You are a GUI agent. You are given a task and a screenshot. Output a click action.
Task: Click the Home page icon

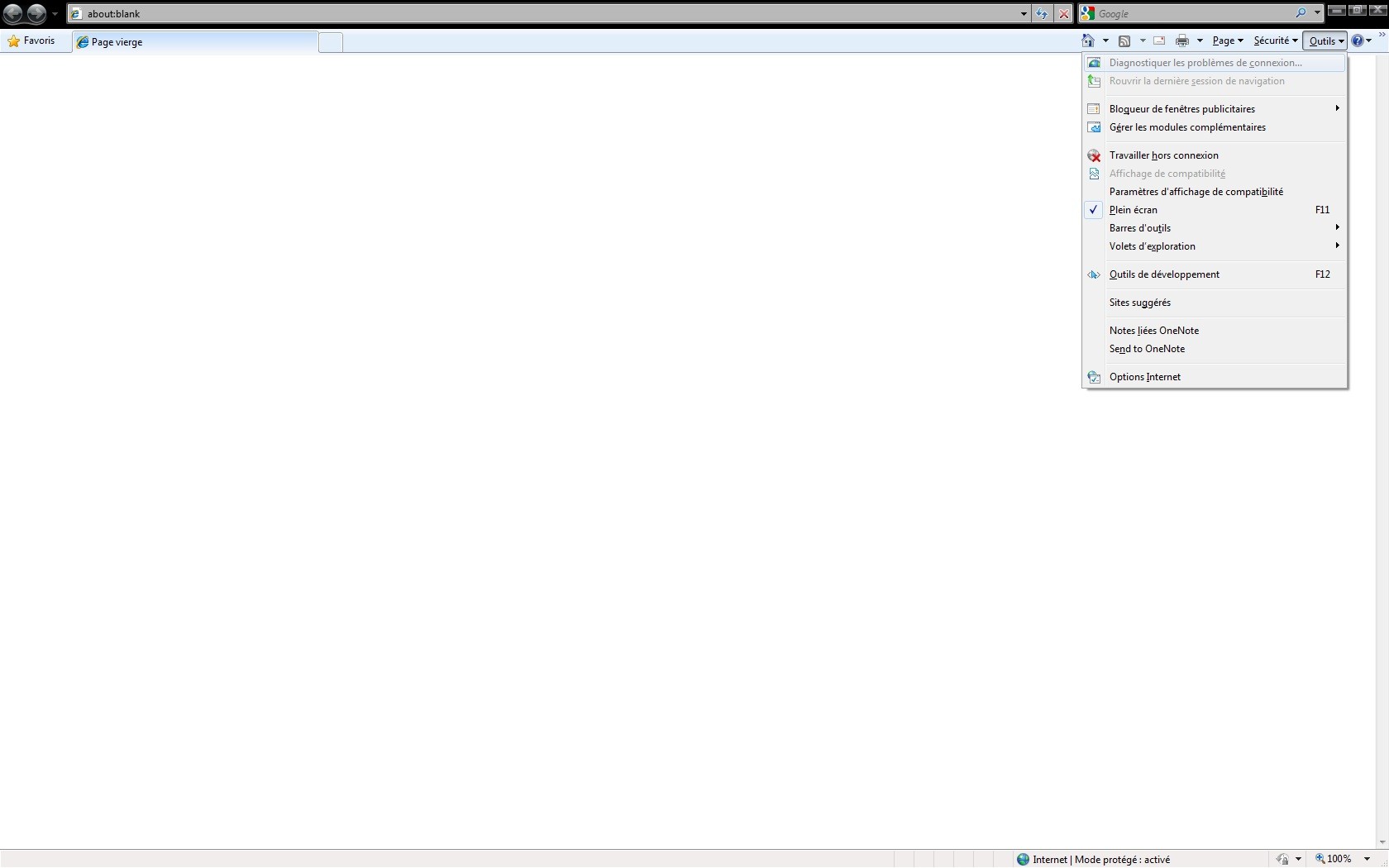coord(1088,41)
